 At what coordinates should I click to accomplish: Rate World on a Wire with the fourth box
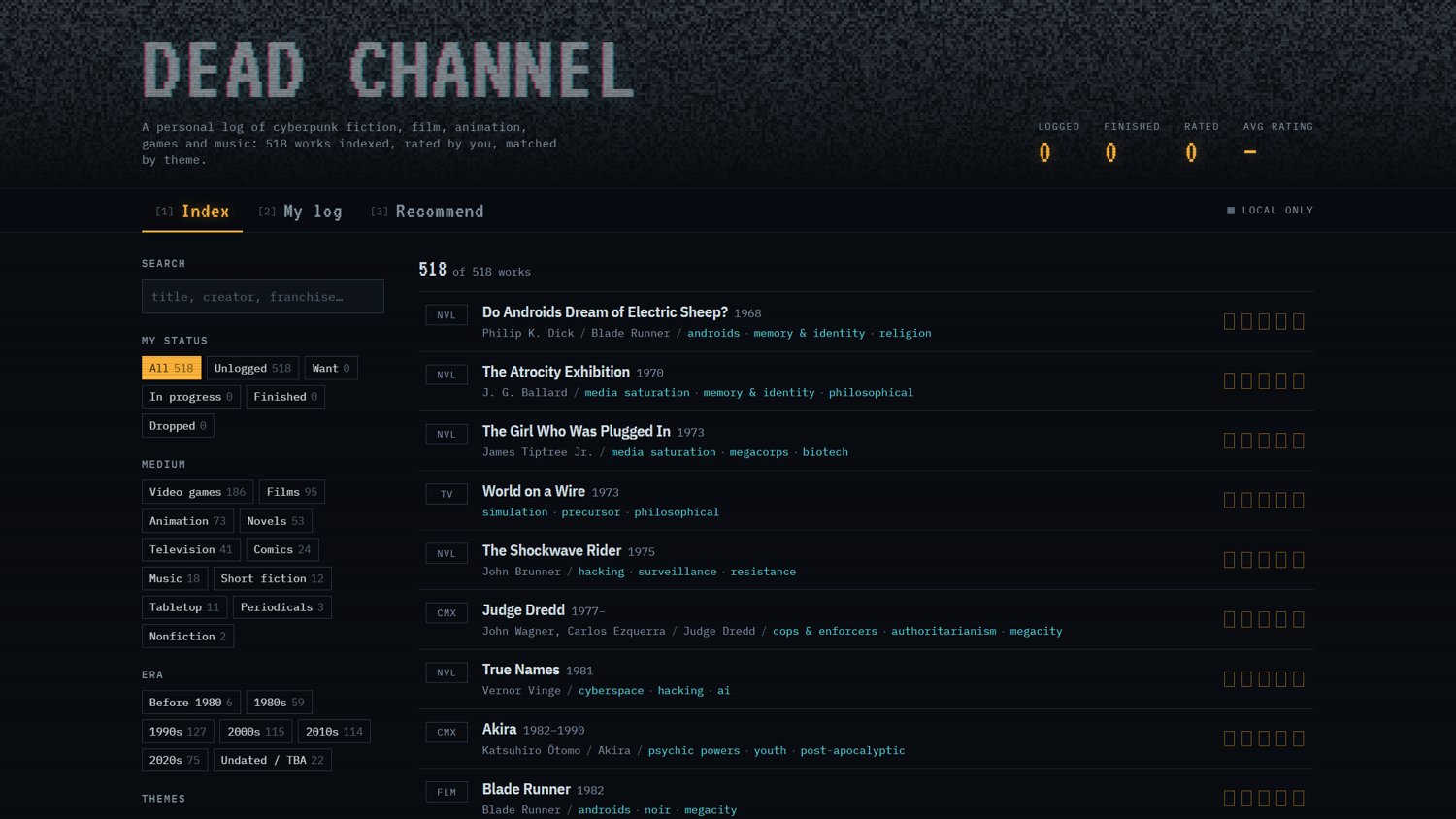(x=1281, y=500)
